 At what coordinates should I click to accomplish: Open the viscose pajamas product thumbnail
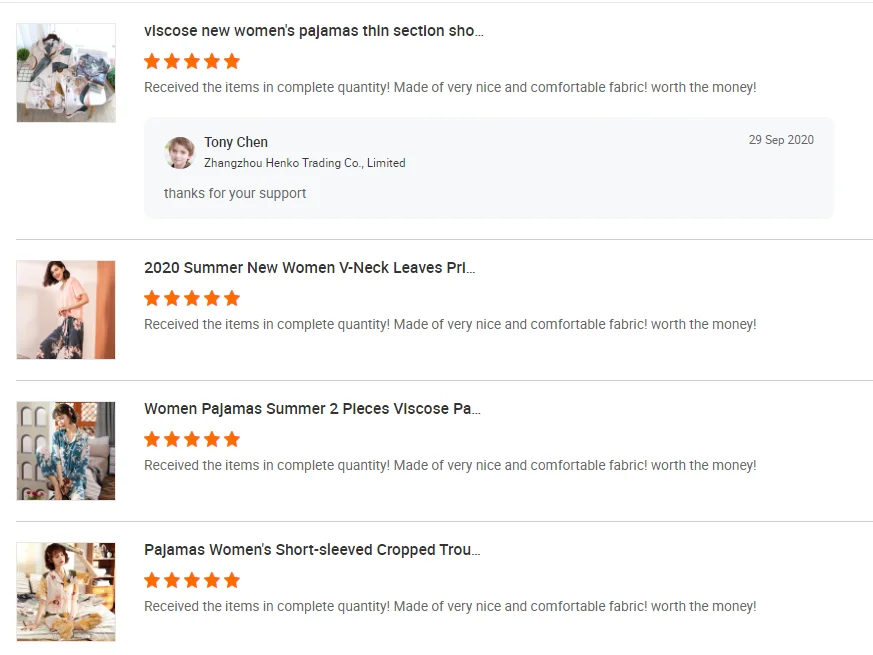(66, 73)
